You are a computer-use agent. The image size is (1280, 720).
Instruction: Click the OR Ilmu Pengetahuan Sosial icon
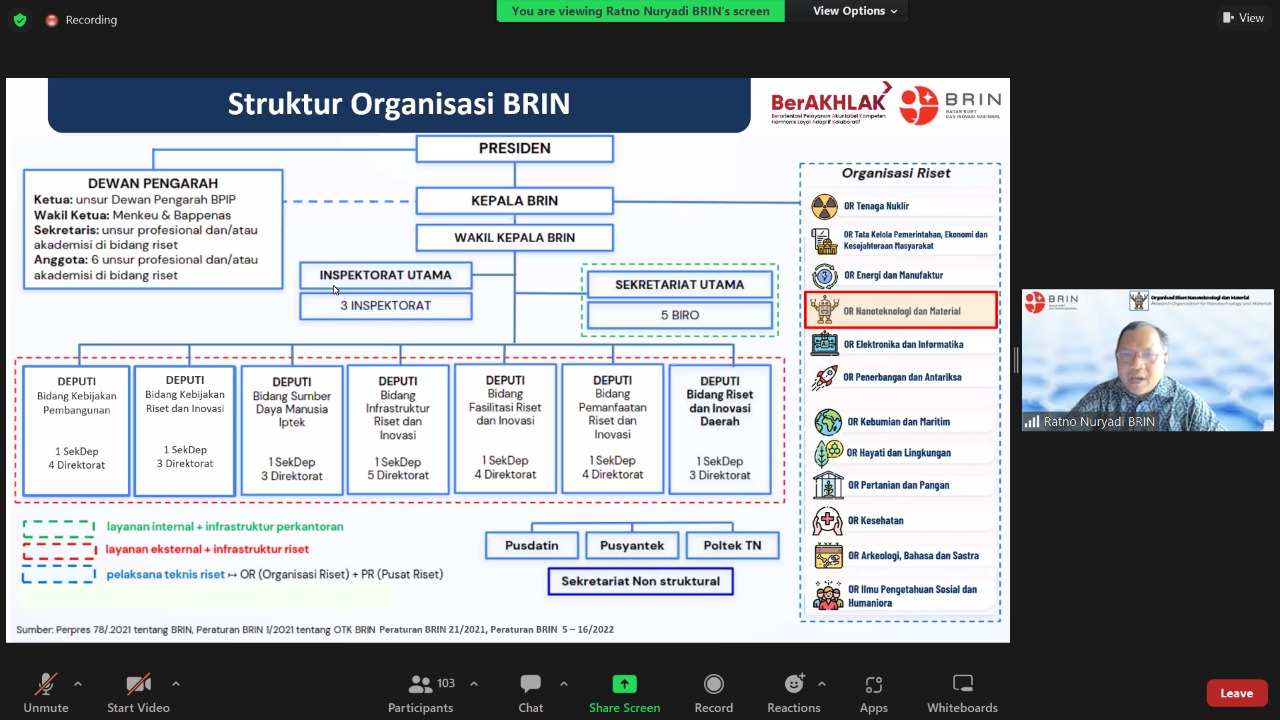point(828,595)
